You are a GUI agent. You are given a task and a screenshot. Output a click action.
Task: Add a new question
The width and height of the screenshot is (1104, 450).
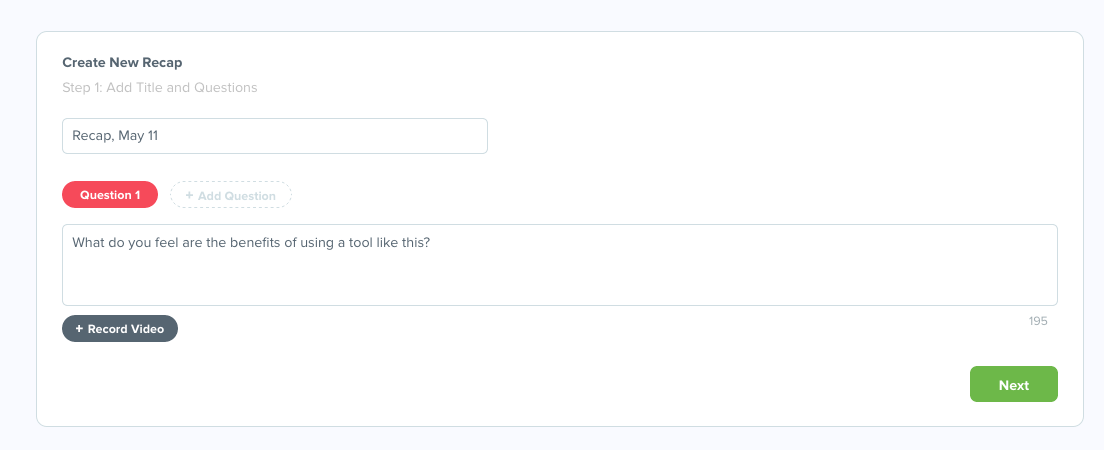tap(231, 195)
